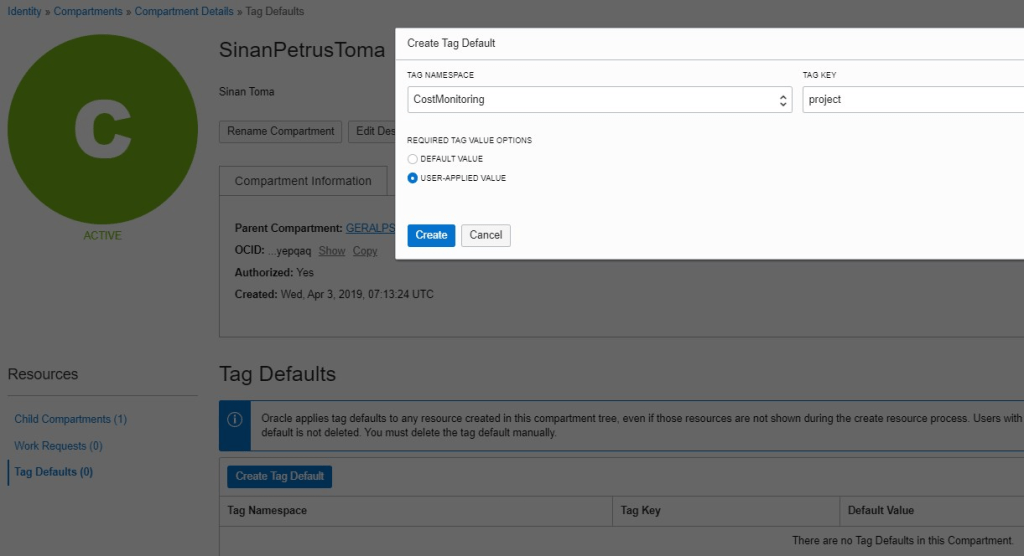
Task: Open Child Compartments in Resources
Action: pos(70,419)
